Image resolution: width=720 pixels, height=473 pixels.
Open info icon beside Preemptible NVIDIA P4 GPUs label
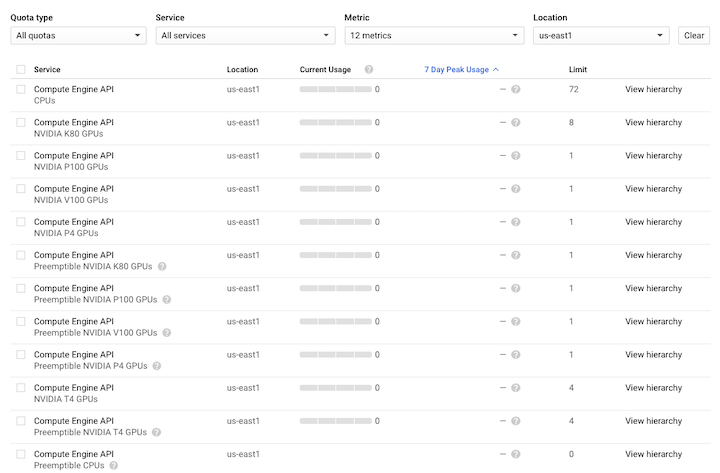click(x=157, y=366)
